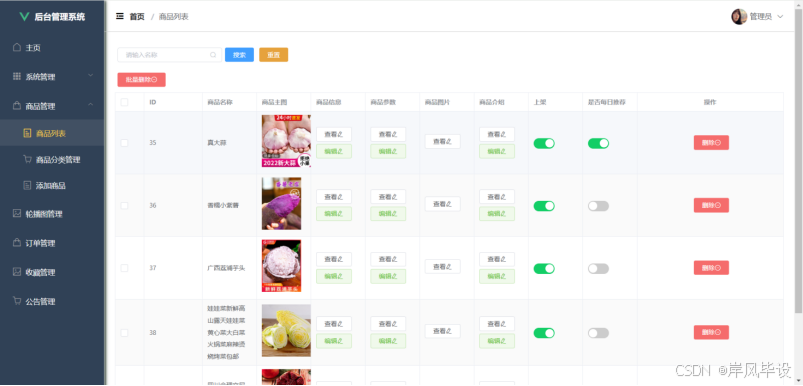Open the baby cabbage thumbnail image
The image size is (803, 386).
[286, 331]
